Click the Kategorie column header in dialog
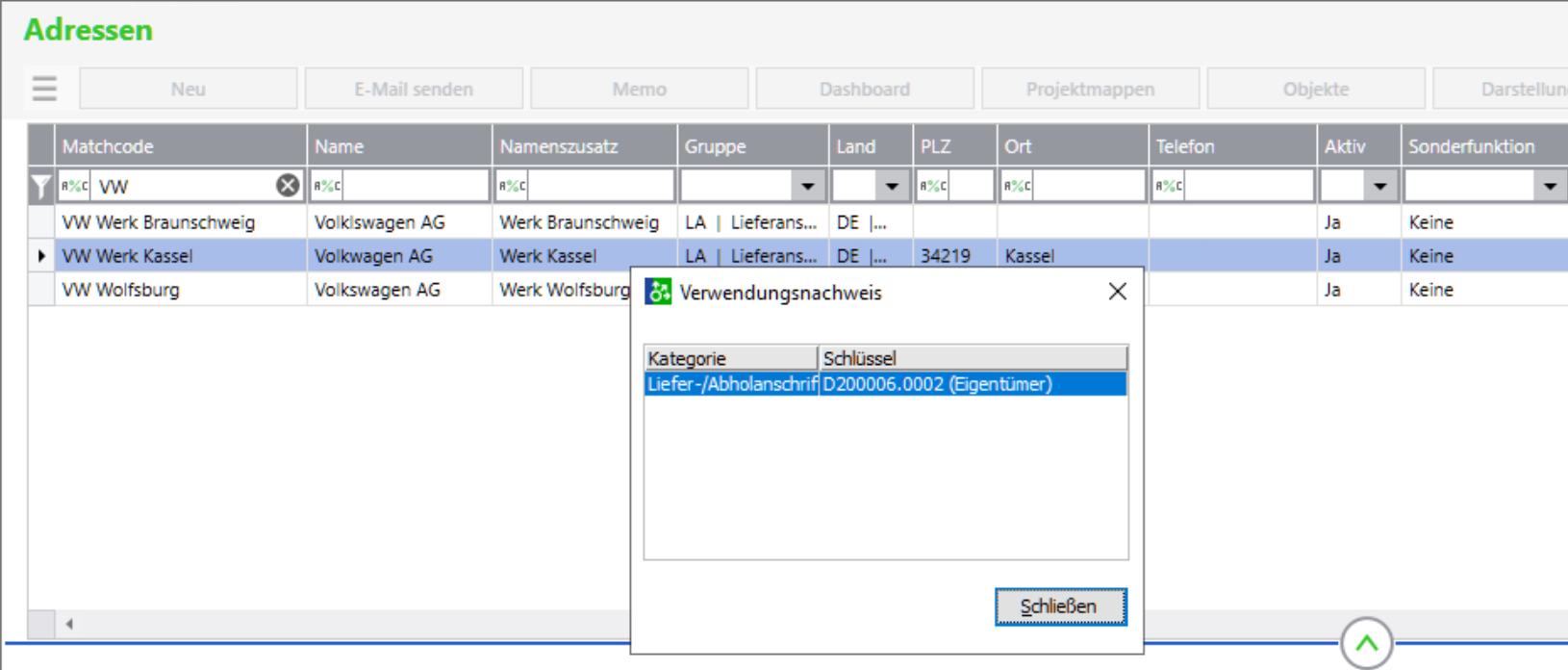 731,358
